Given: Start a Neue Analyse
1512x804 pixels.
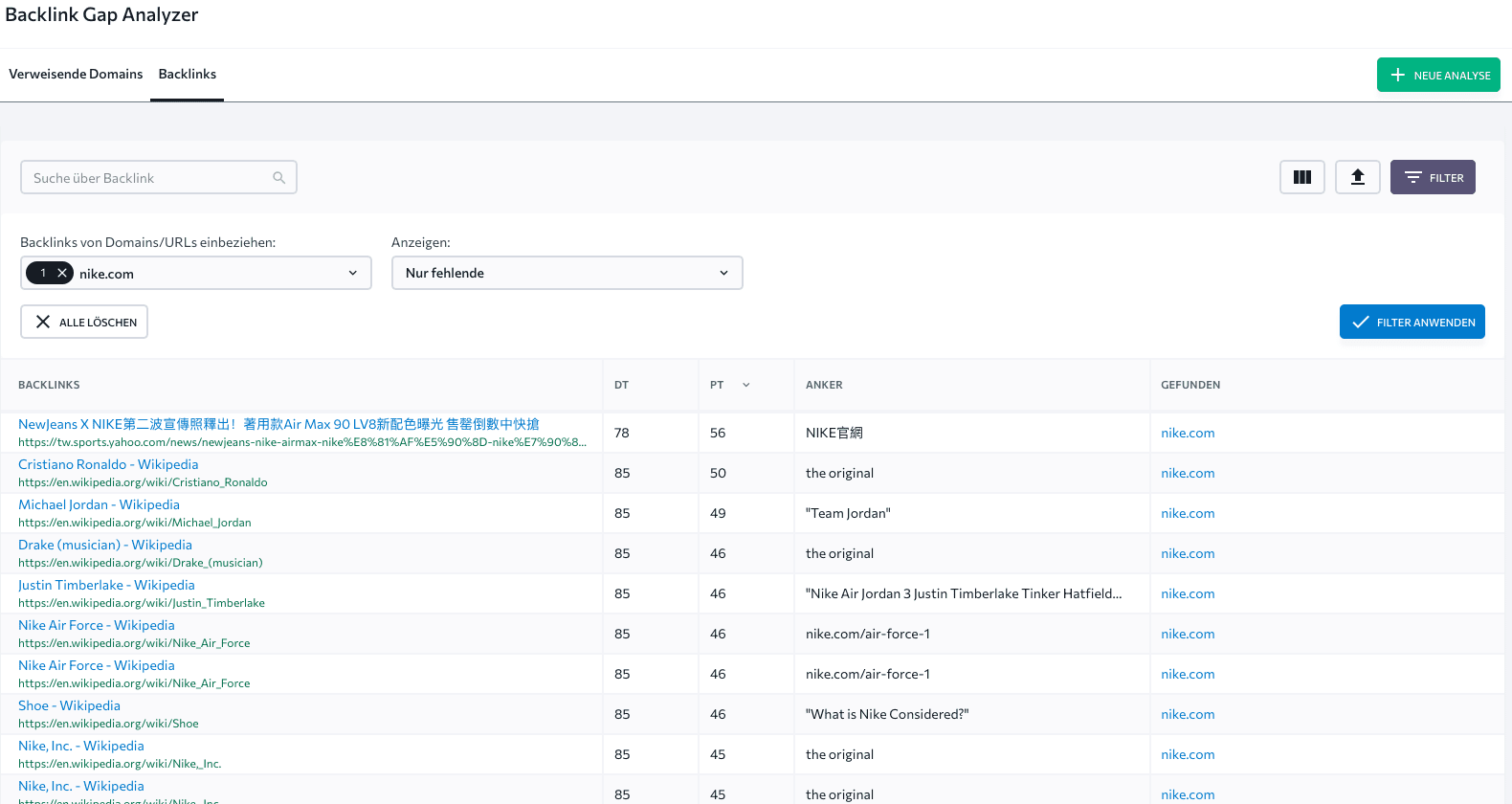Looking at the screenshot, I should 1438,75.
